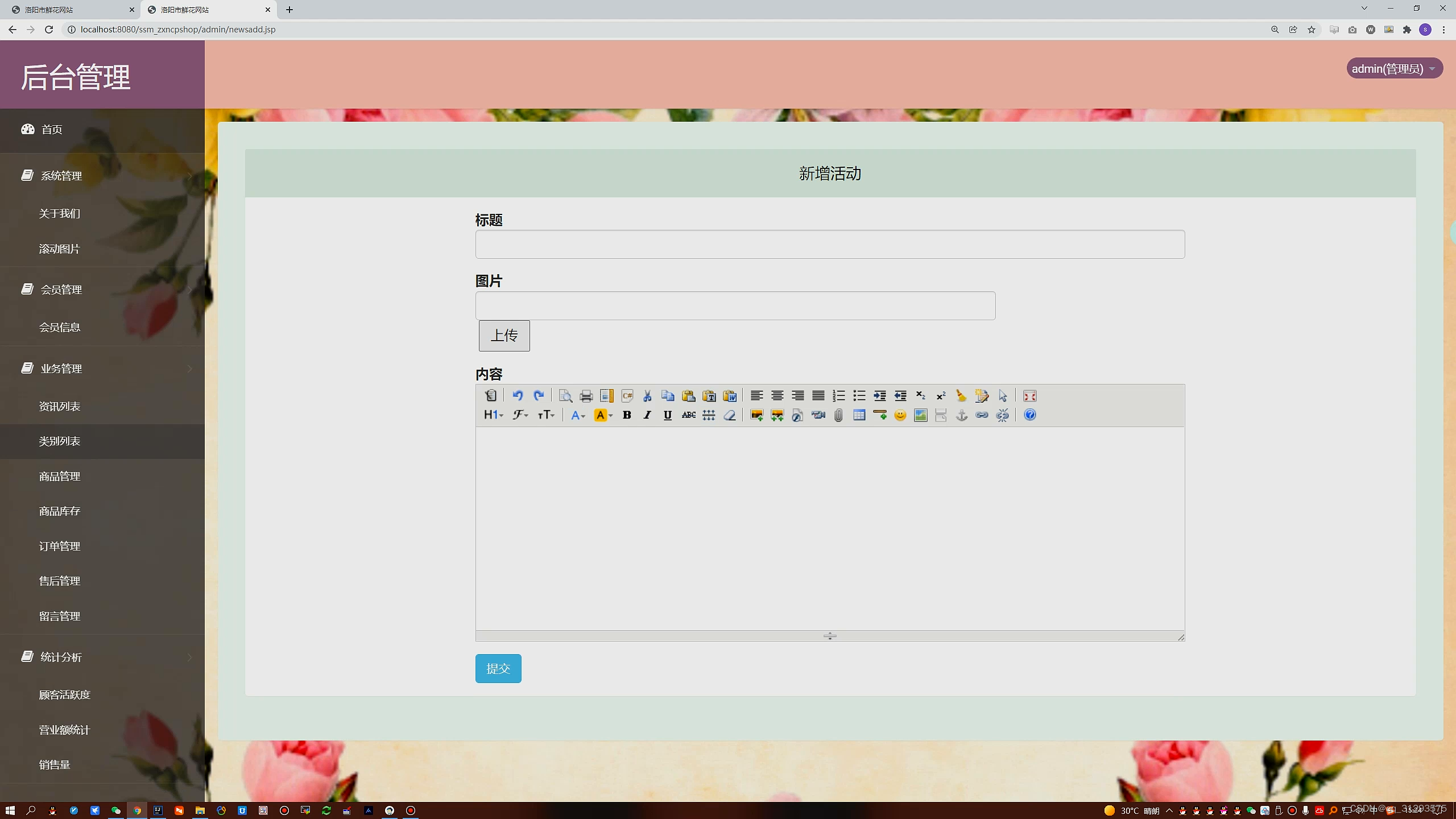Insert an attachment with the paperclip icon
Screen dimensions: 1456x819
[838, 415]
